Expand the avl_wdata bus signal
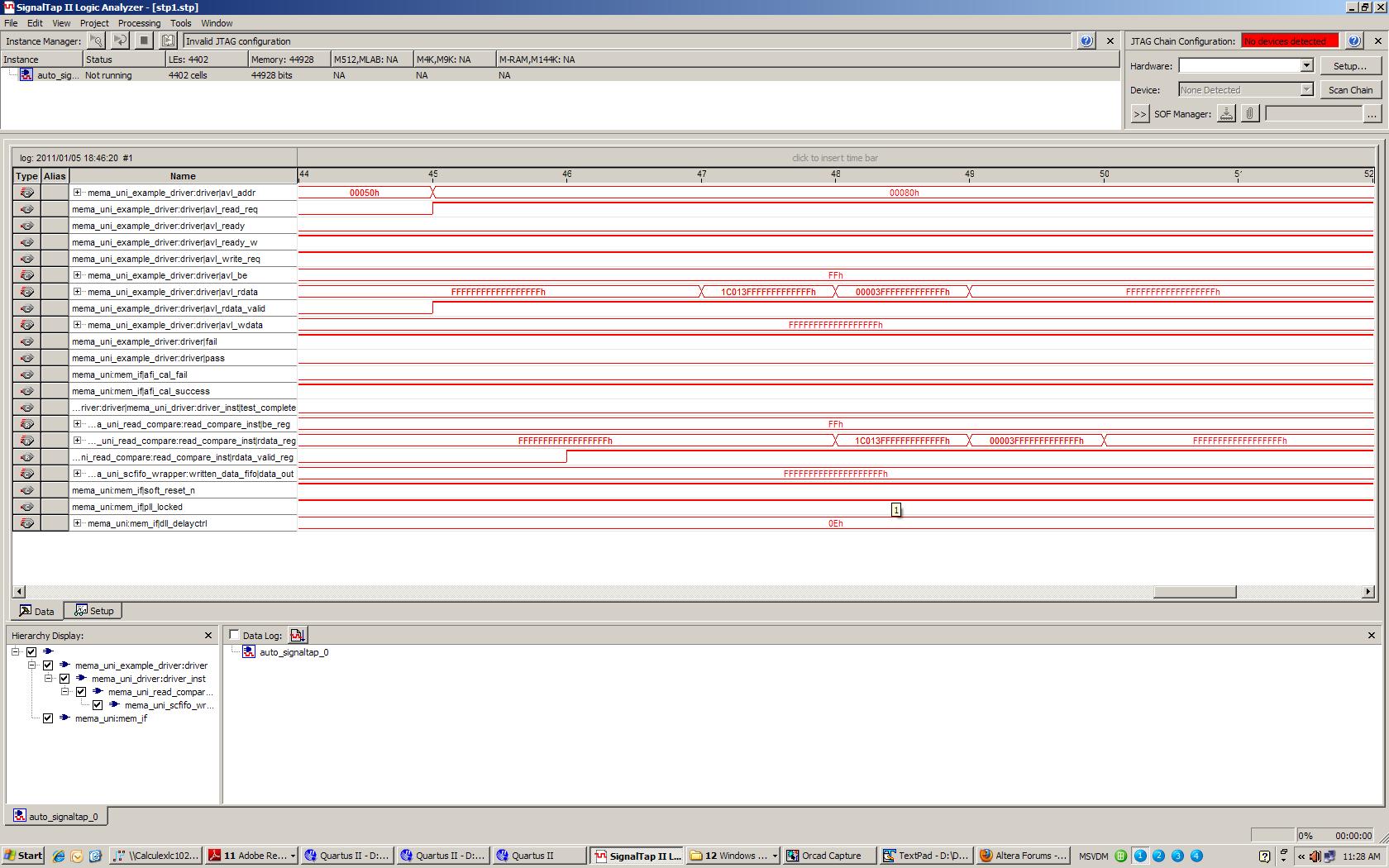The width and height of the screenshot is (1389, 868). 77,325
